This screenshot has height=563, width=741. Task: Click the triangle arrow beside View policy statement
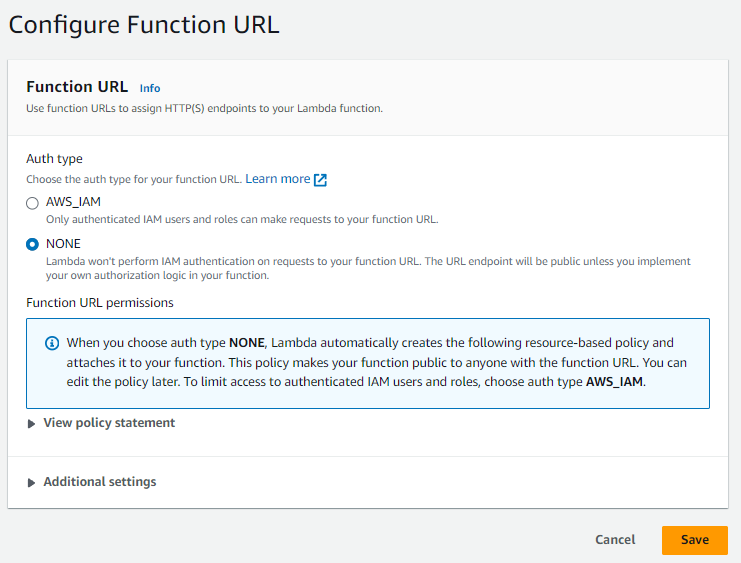[31, 424]
